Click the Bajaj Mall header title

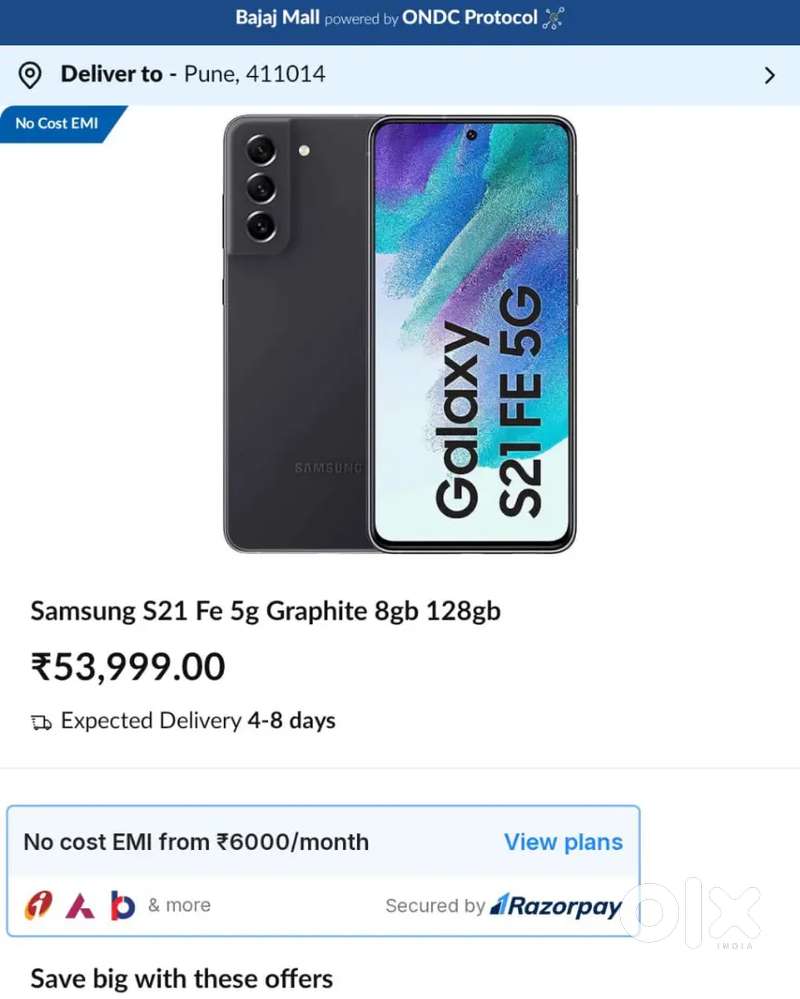click(x=277, y=18)
